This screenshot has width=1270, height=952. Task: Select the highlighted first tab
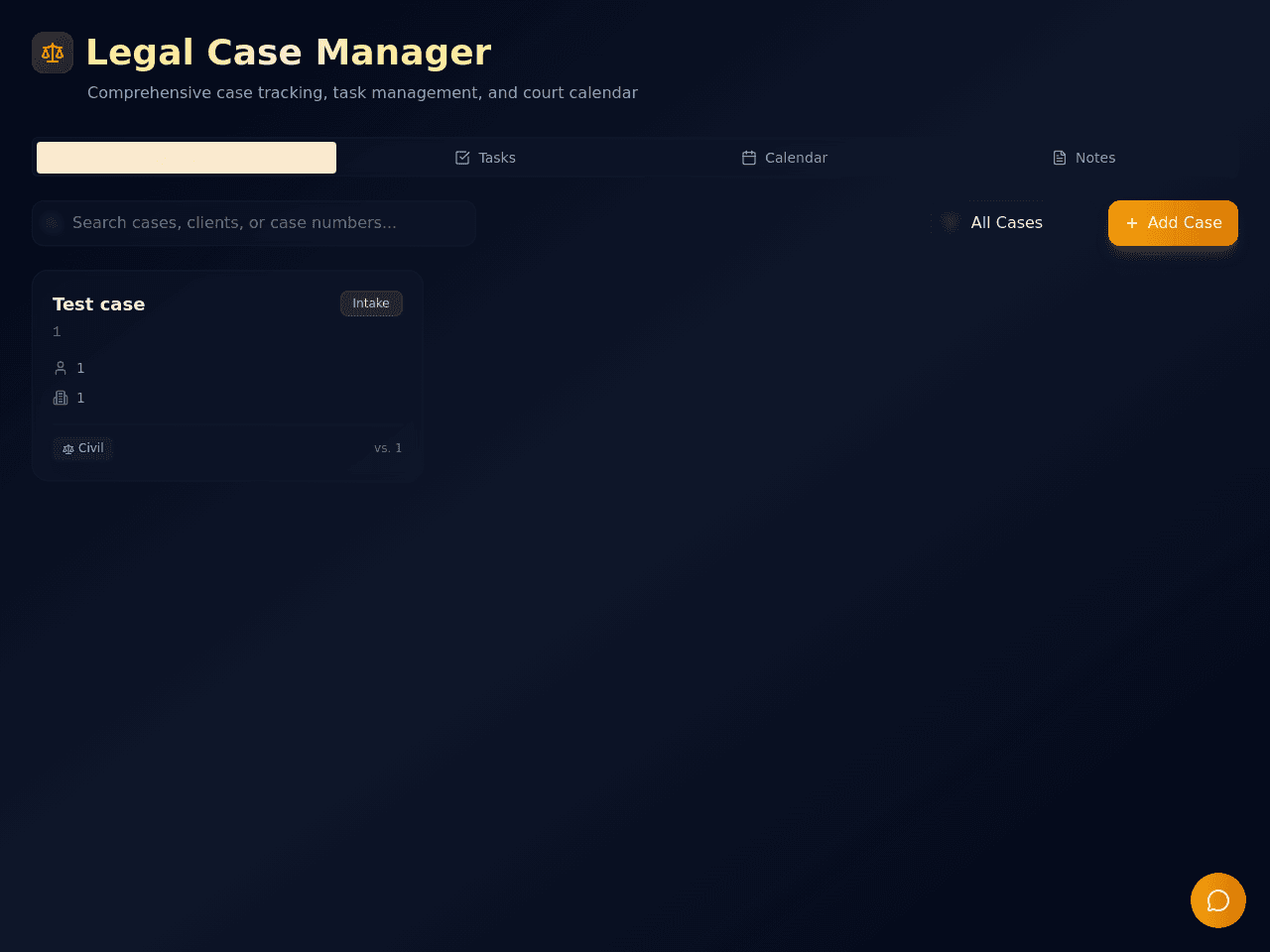(x=187, y=158)
